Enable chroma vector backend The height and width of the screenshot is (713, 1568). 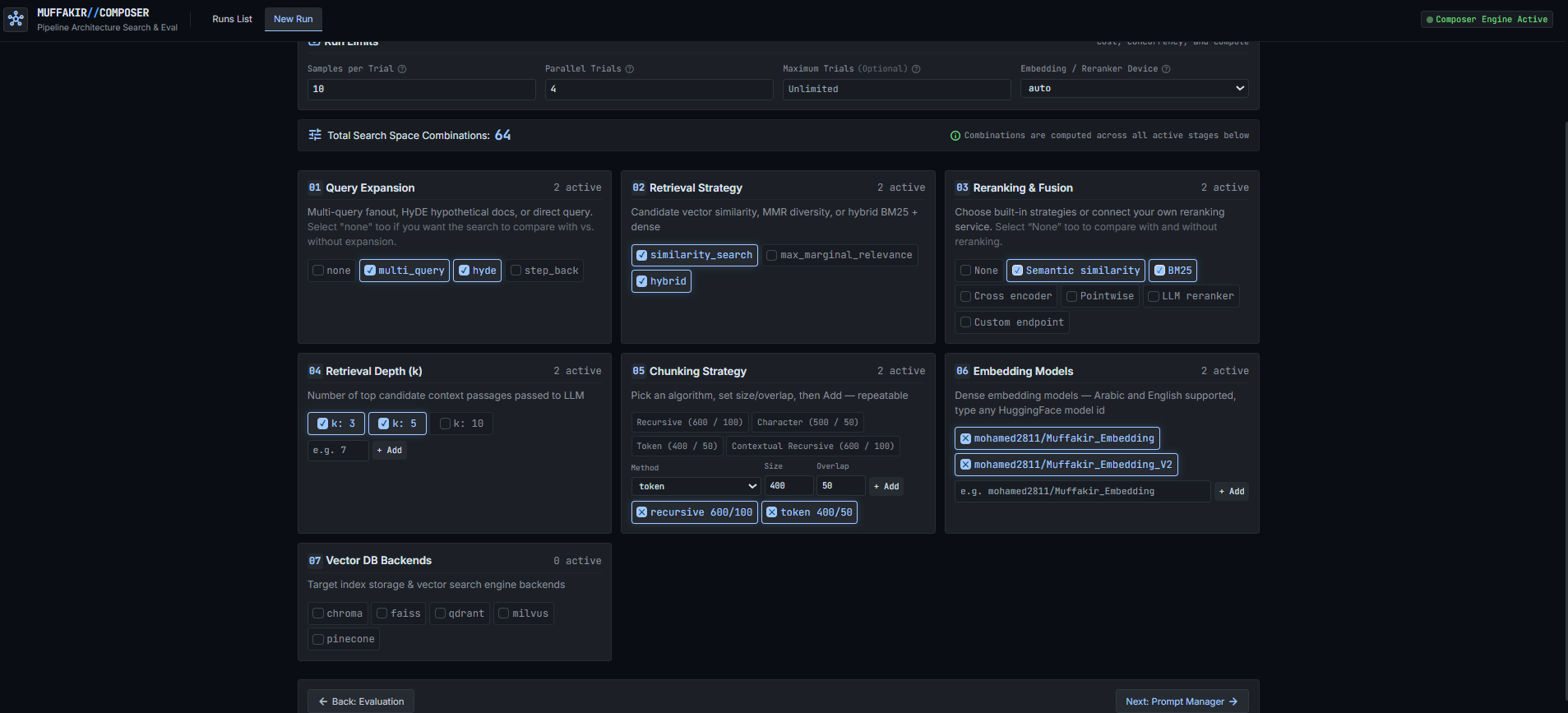click(x=336, y=613)
